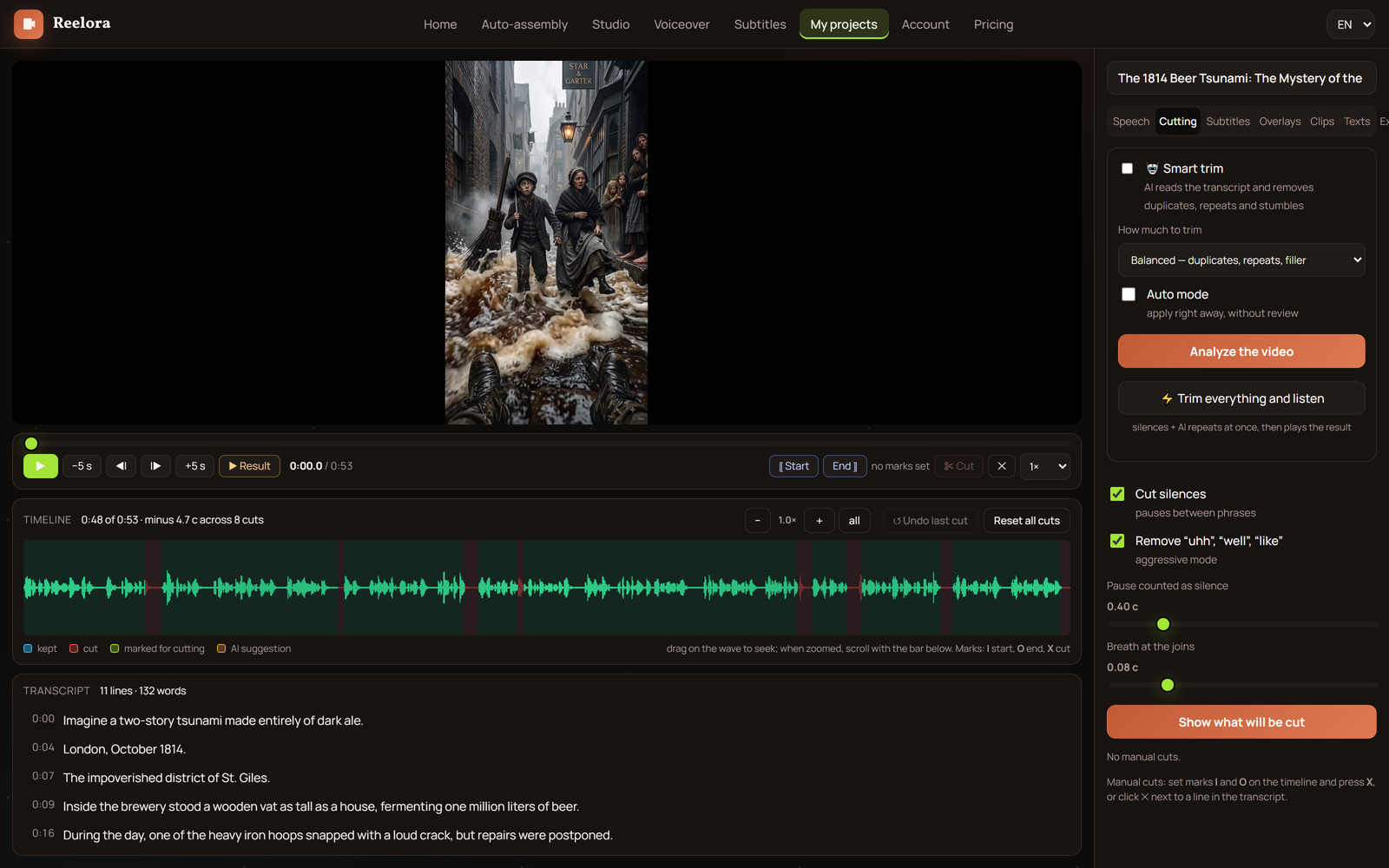Viewport: 1389px width, 868px height.
Task: Click transcript line "Imagine a two-story tsunami"
Action: tap(214, 720)
